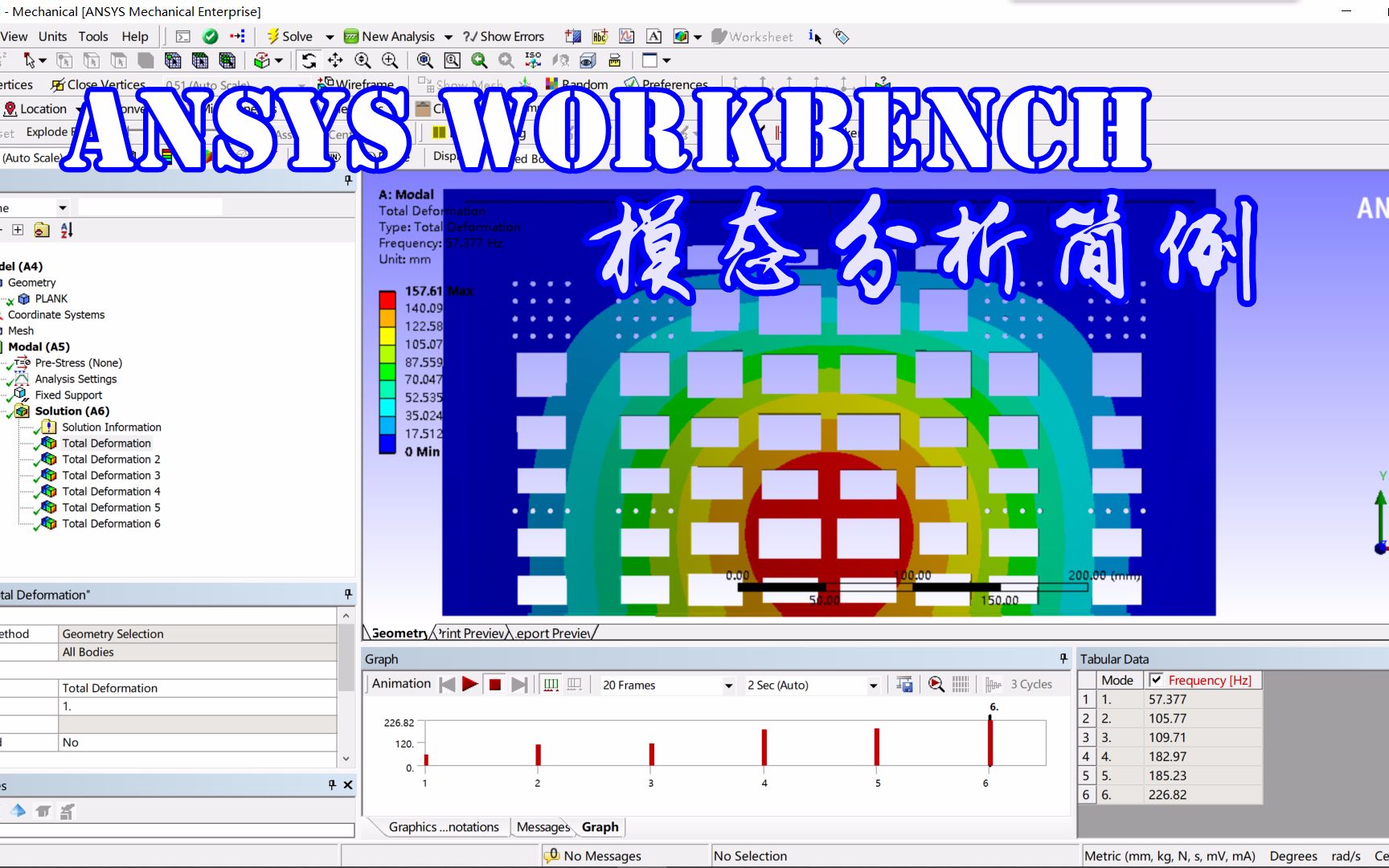
Task: Click the Zoom tool magnifier
Action: [x=363, y=60]
